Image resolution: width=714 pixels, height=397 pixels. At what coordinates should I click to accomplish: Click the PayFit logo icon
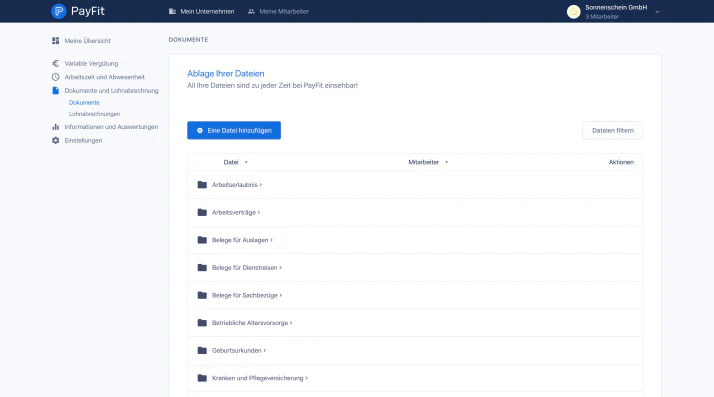pos(58,11)
